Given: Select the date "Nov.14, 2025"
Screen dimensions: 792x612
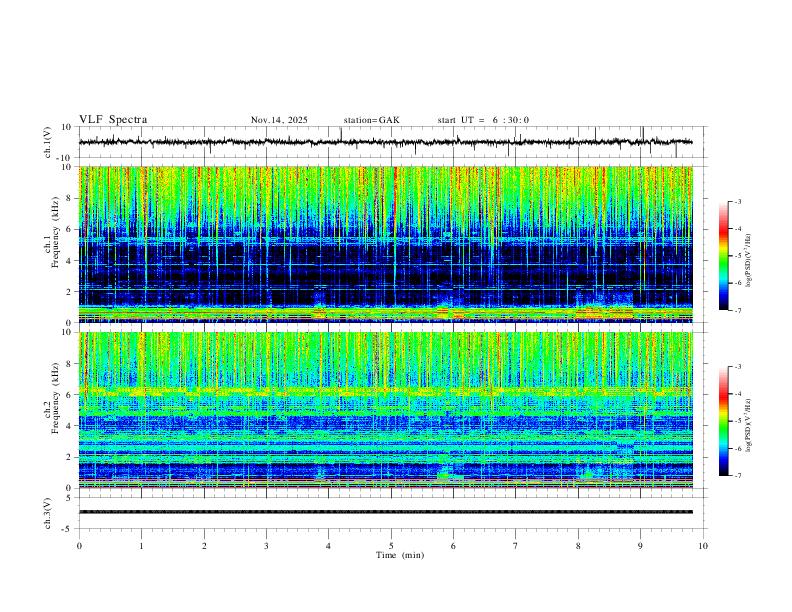Looking at the screenshot, I should (279, 120).
